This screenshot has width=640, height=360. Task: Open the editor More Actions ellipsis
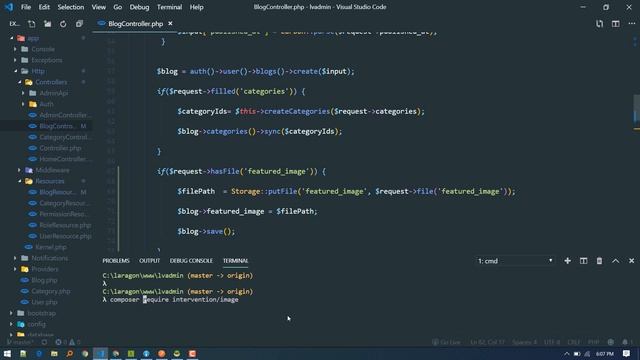[631, 24]
